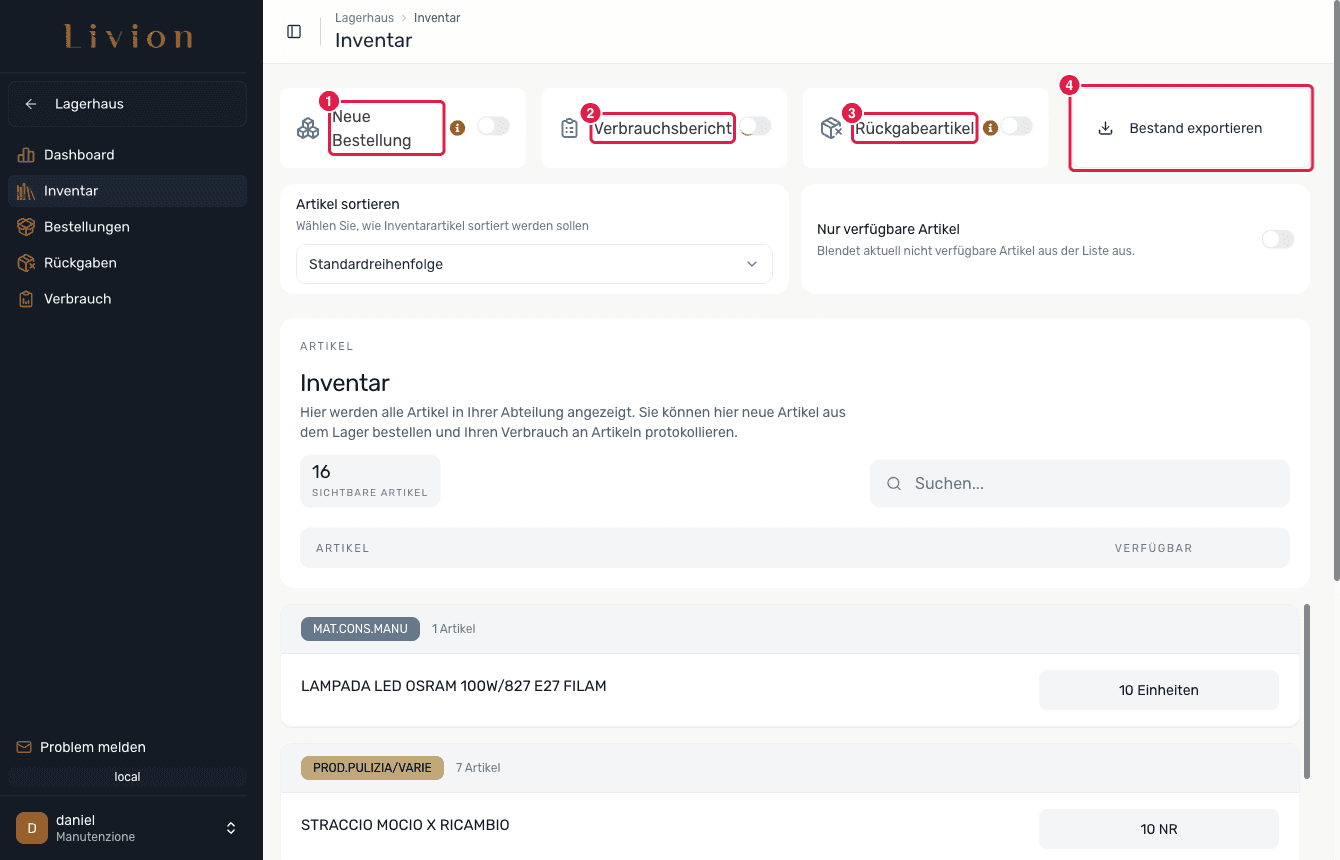The image size is (1340, 860).
Task: Click the cubes icon beside Neue Bestellung
Action: tap(308, 128)
